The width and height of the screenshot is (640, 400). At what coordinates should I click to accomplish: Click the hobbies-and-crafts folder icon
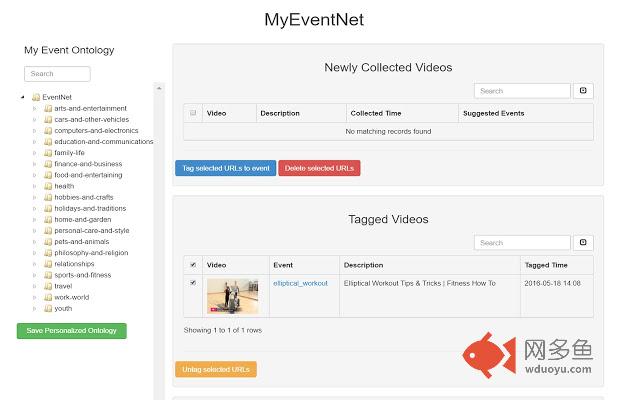tap(48, 197)
